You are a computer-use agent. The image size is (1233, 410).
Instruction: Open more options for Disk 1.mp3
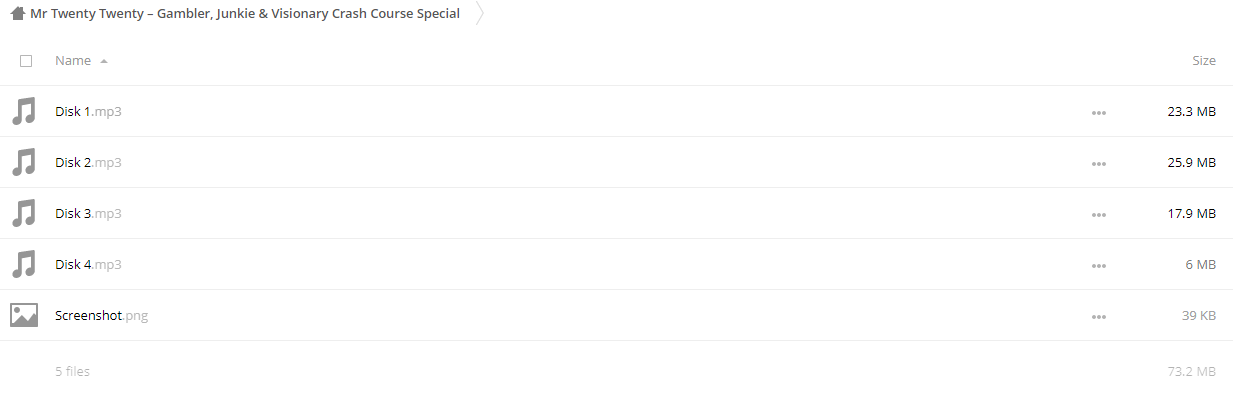point(1099,113)
